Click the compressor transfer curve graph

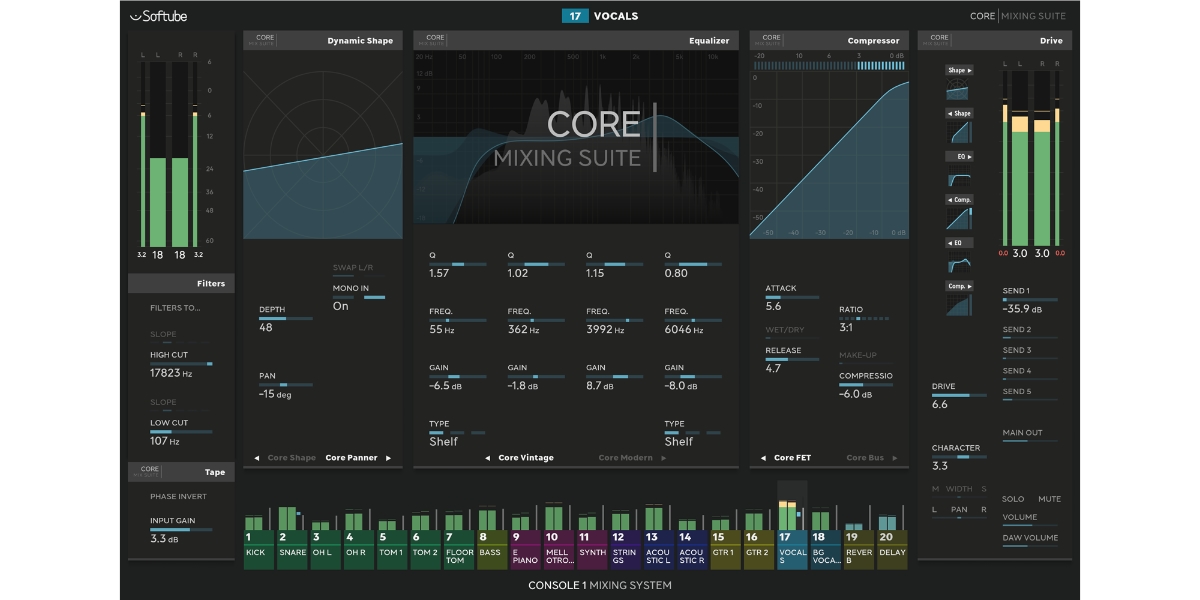(x=829, y=154)
